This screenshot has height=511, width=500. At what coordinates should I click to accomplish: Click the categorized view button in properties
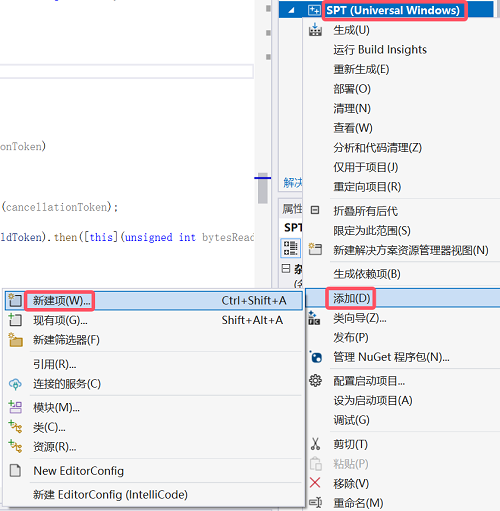coord(290,248)
